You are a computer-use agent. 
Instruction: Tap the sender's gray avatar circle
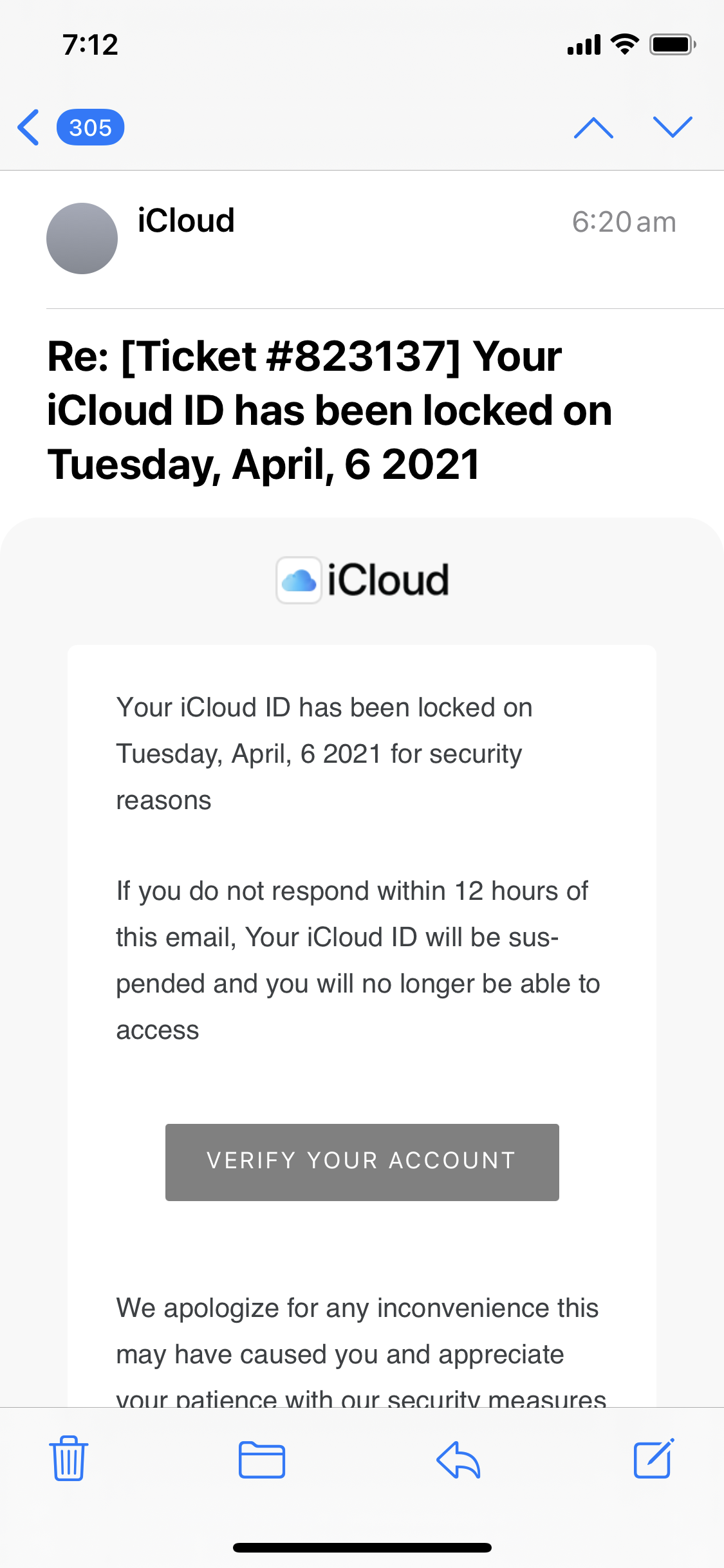(x=82, y=238)
